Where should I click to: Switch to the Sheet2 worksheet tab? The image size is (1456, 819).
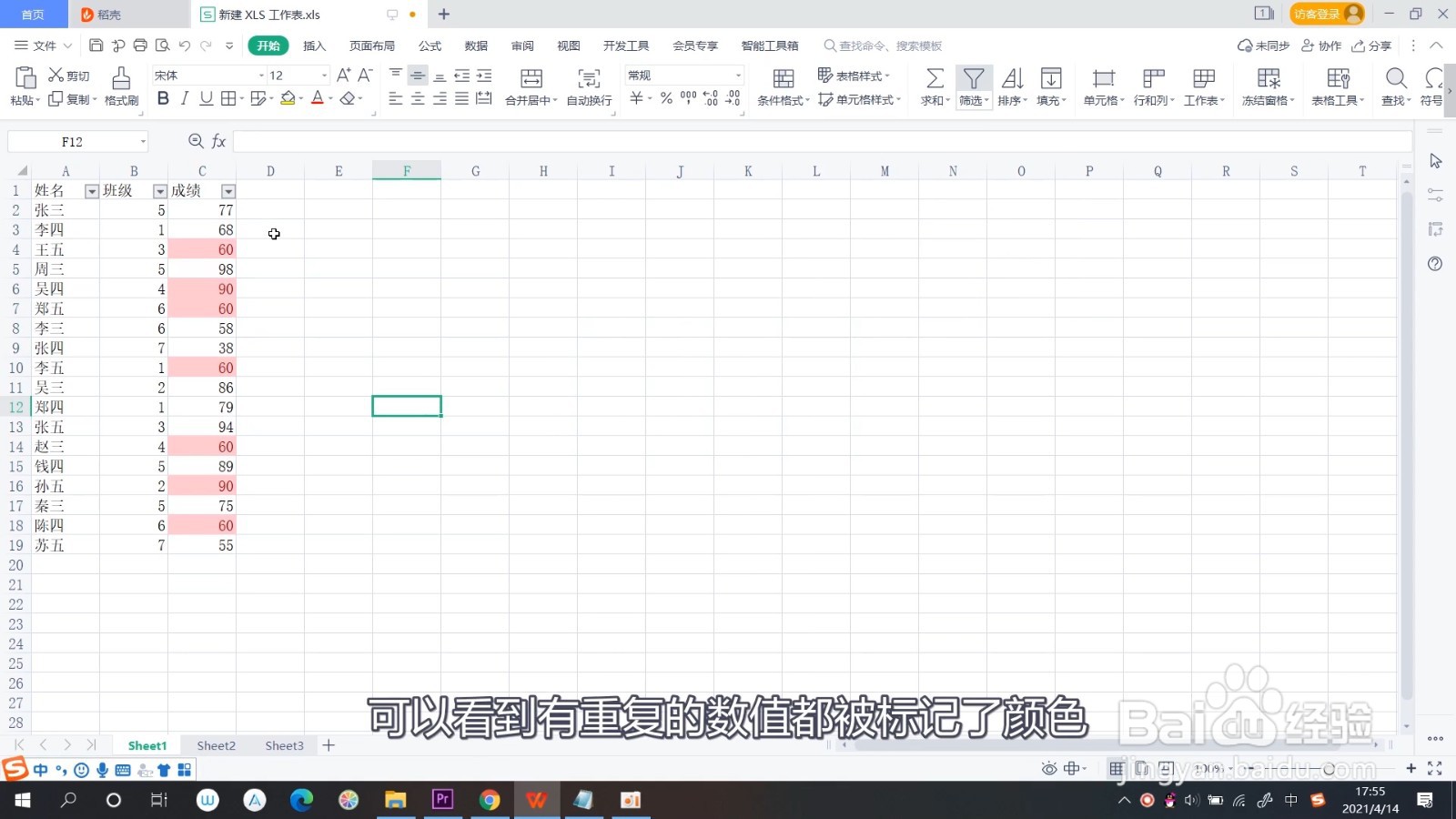click(x=217, y=745)
